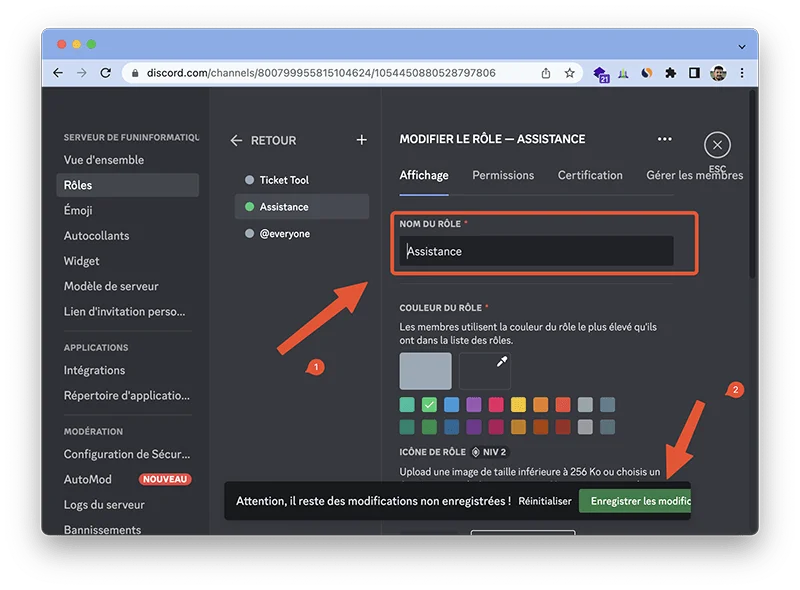Click the Réinitialiser link
800x590 pixels.
pyautogui.click(x=543, y=500)
